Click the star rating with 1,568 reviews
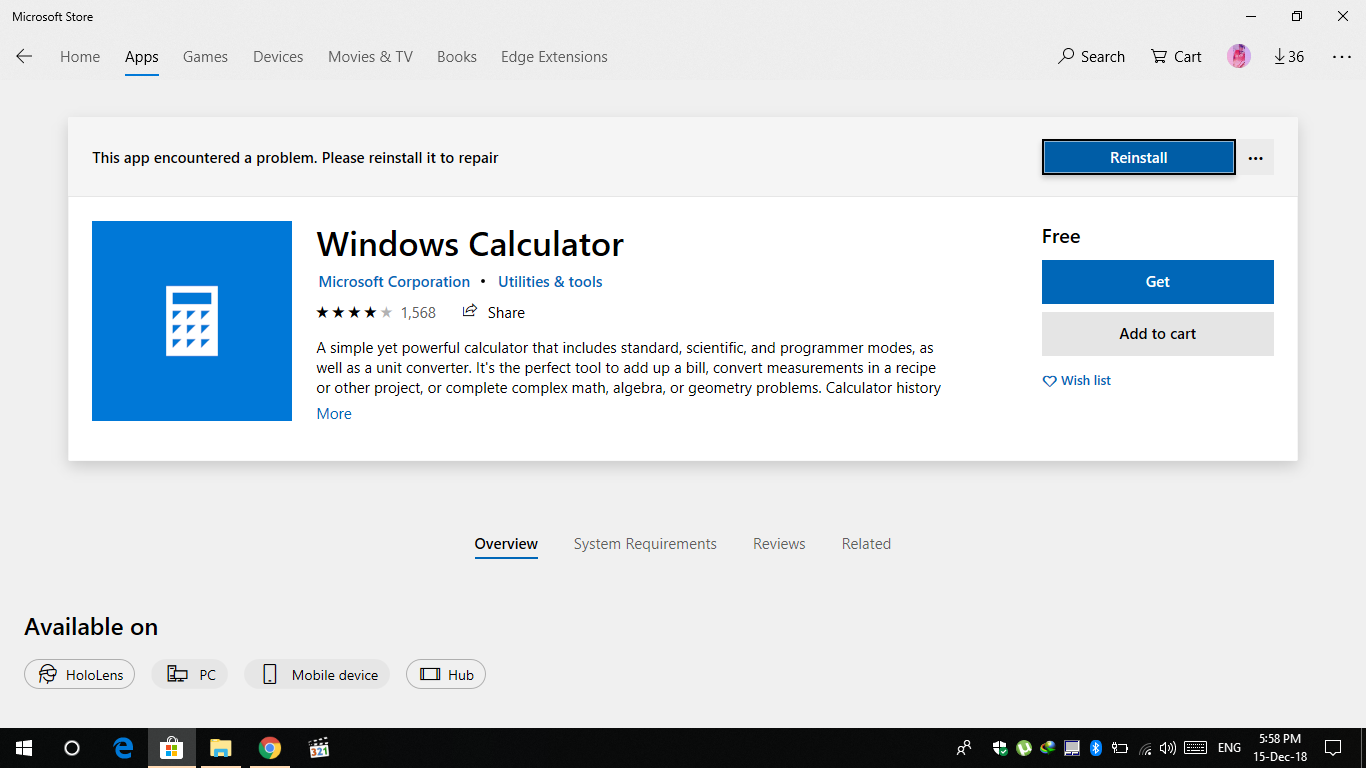The width and height of the screenshot is (1366, 768). 376,313
